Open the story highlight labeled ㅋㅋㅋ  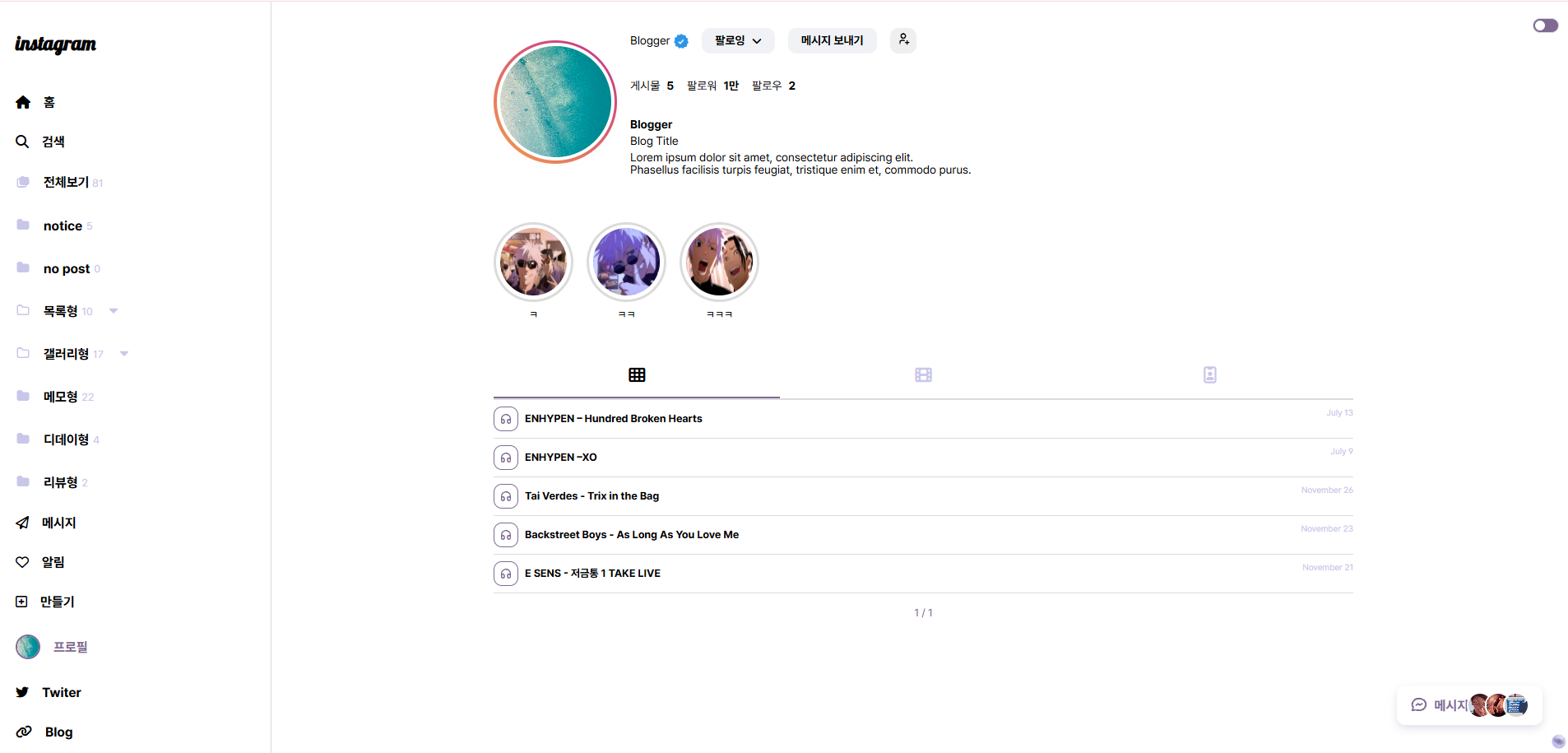point(719,262)
